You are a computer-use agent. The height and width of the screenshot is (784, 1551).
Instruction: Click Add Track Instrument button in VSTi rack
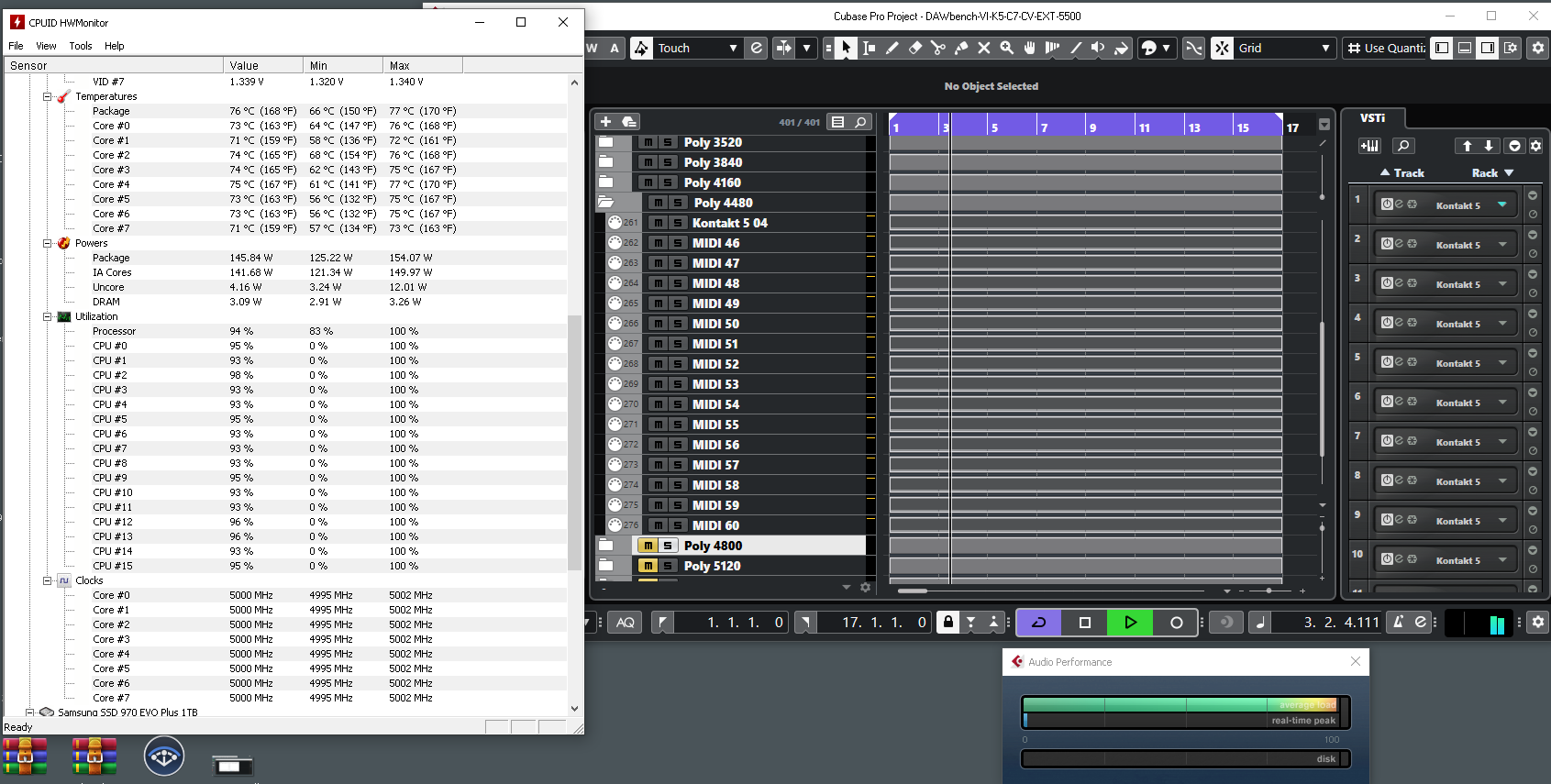click(1369, 146)
